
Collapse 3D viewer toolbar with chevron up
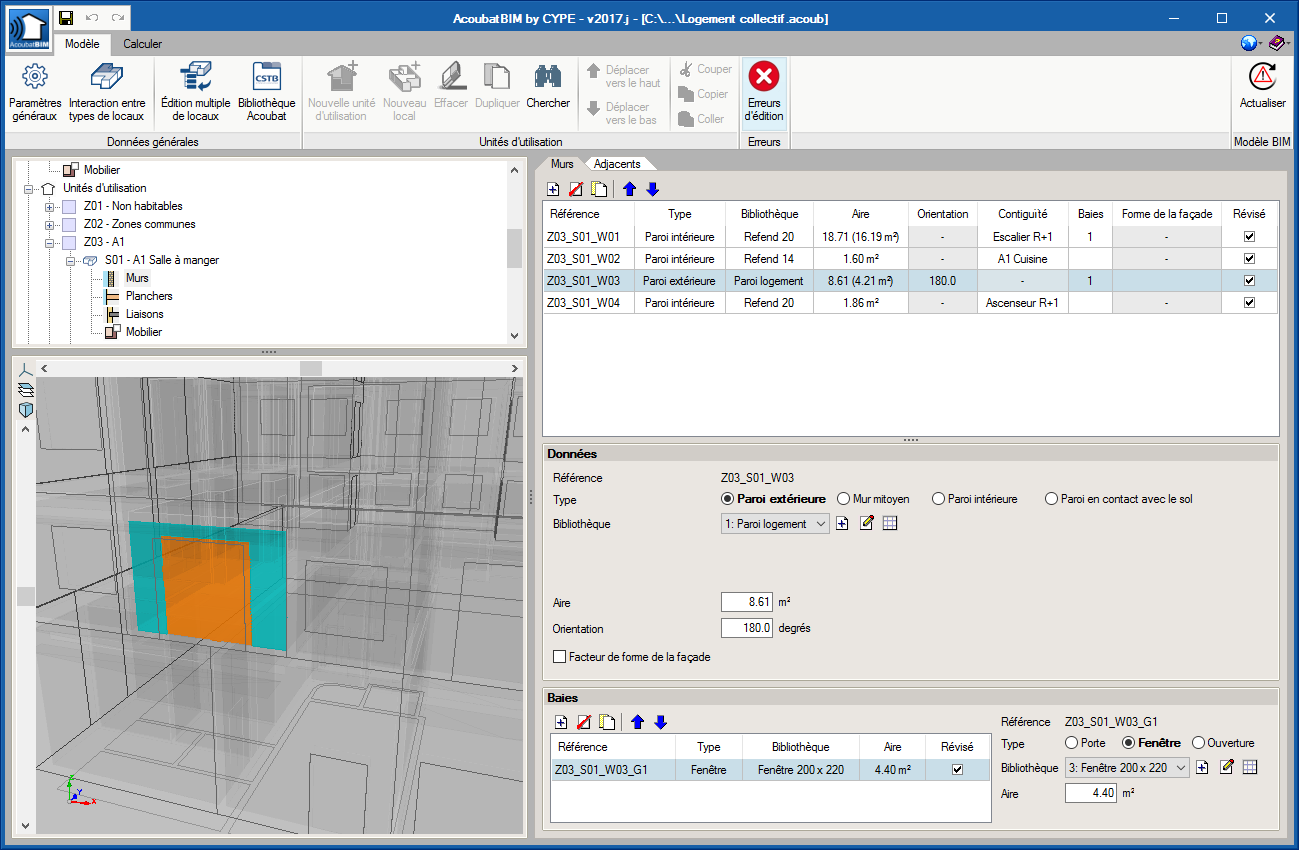pyautogui.click(x=26, y=429)
